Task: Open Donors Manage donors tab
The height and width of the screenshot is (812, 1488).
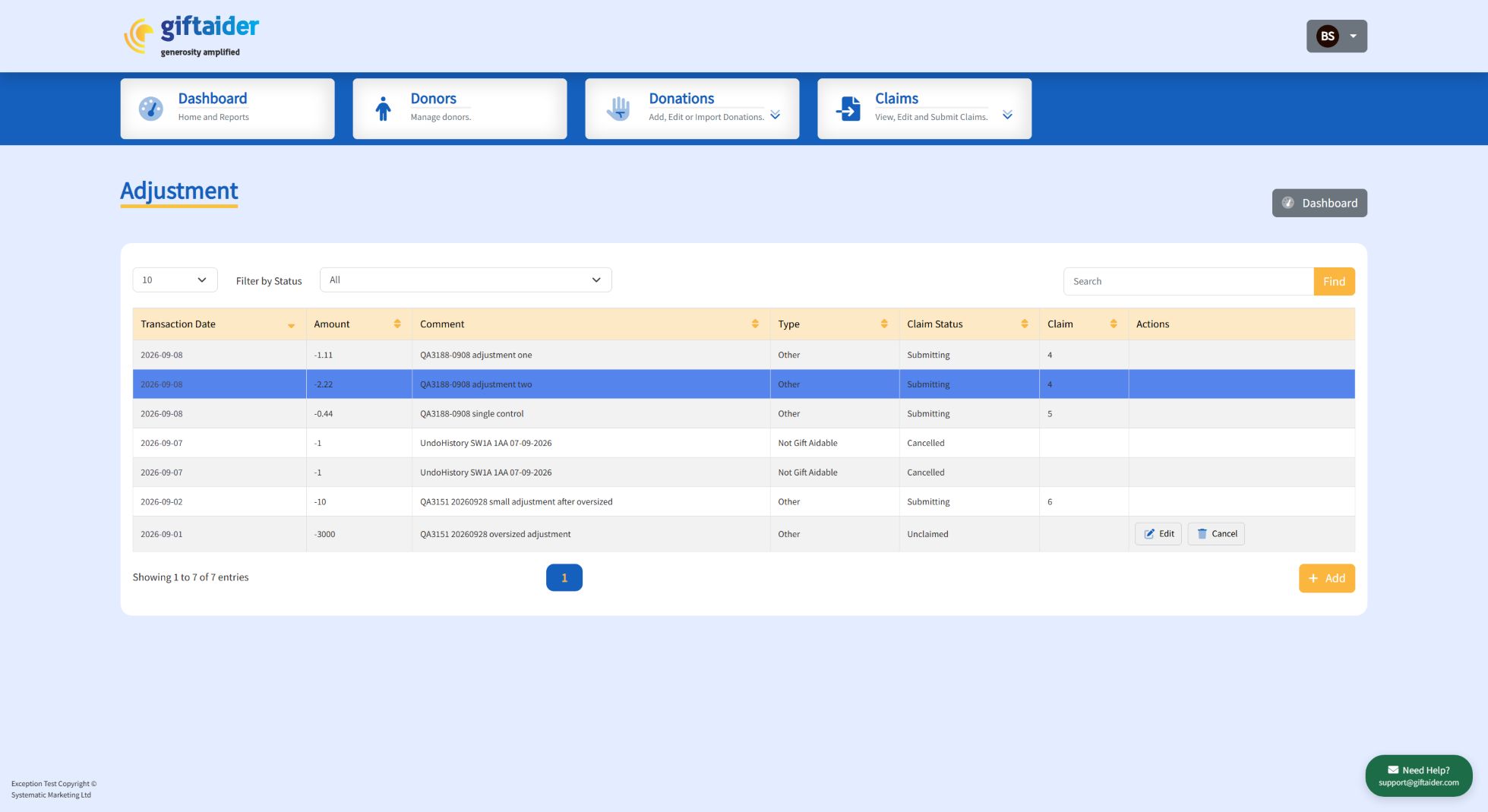Action: 460,109
